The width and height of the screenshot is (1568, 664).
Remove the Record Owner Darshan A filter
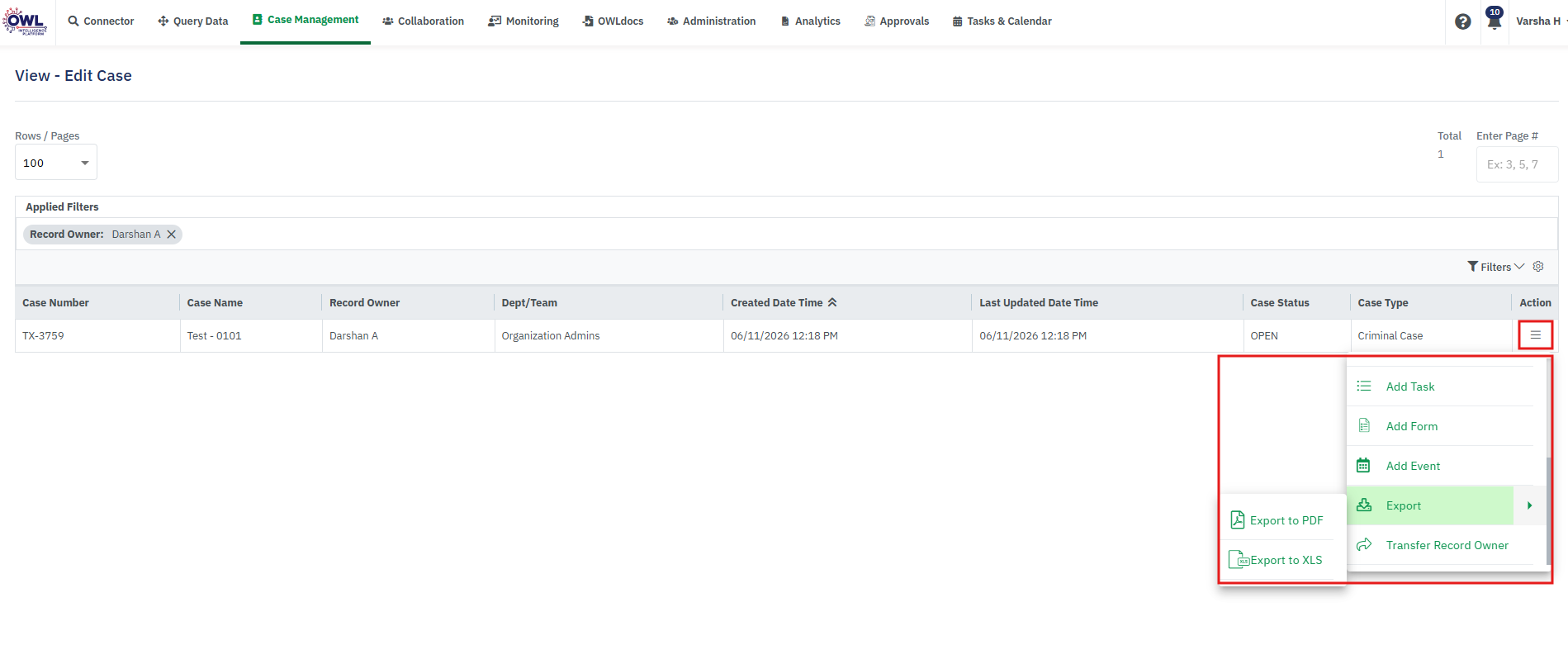(x=172, y=235)
